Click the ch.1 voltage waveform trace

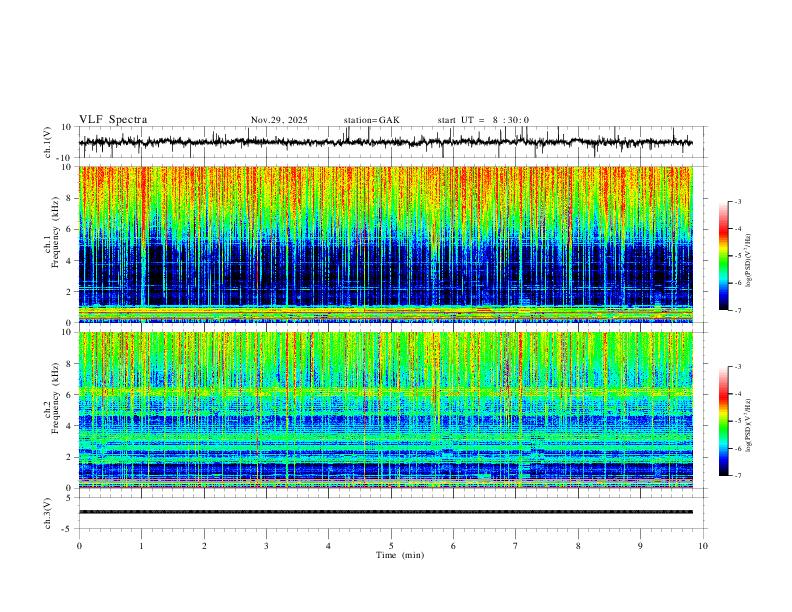(385, 142)
